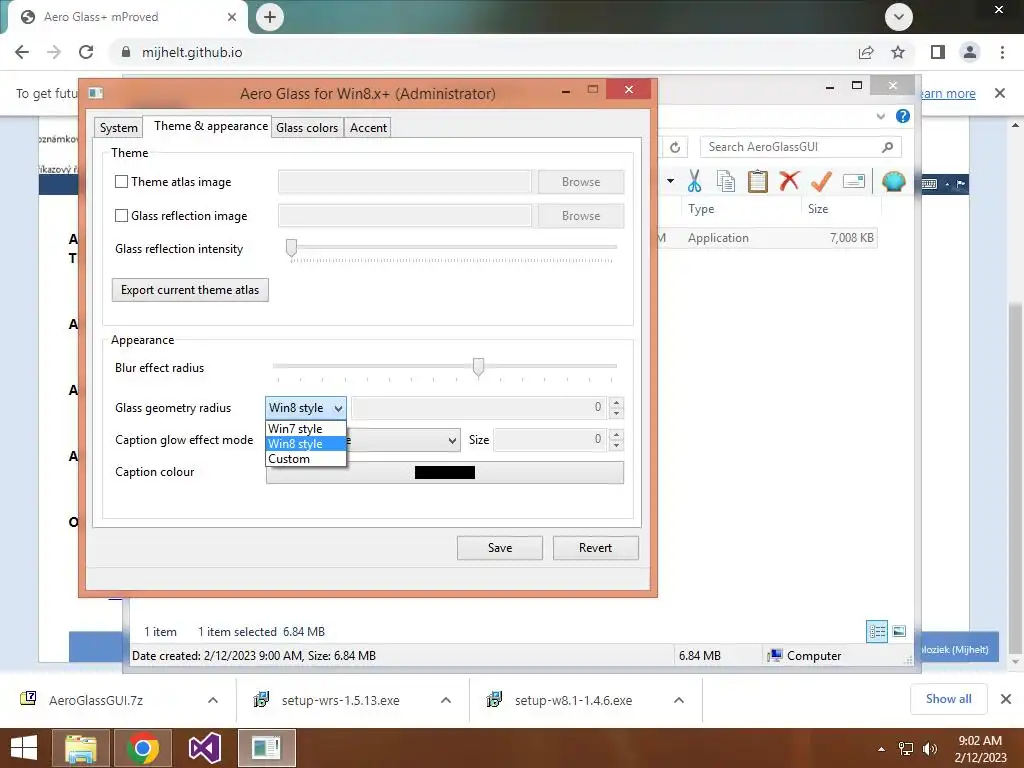Open File Explorer from the taskbar
1024x768 pixels.
click(81, 748)
